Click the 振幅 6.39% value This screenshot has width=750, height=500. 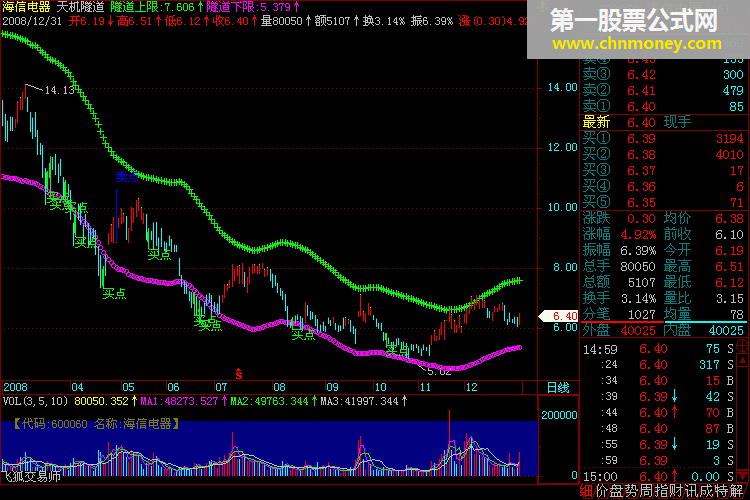click(x=638, y=250)
